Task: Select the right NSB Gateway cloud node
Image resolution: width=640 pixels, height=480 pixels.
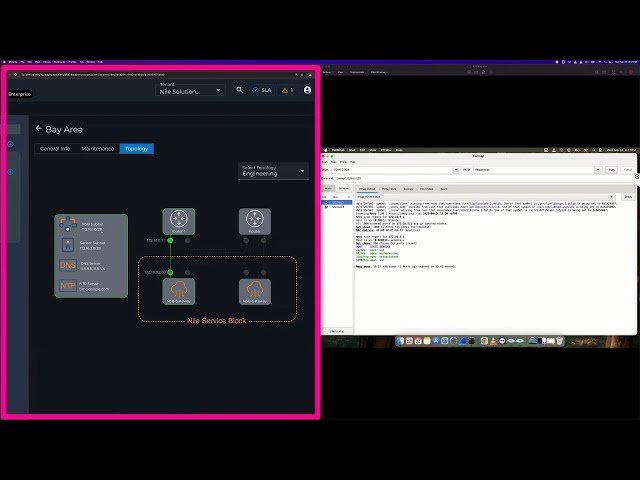Action: (255, 291)
